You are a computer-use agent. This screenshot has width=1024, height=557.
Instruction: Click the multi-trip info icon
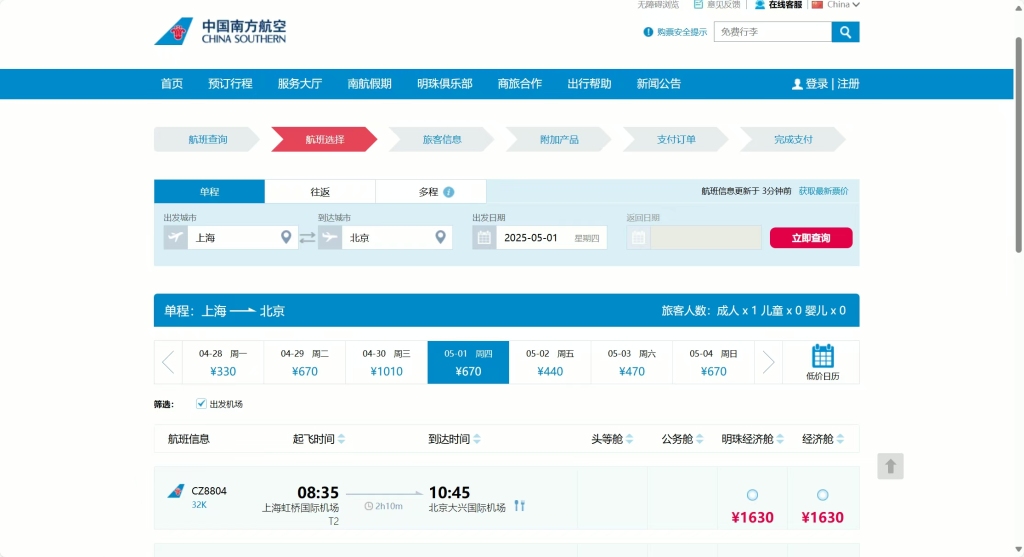coord(449,192)
